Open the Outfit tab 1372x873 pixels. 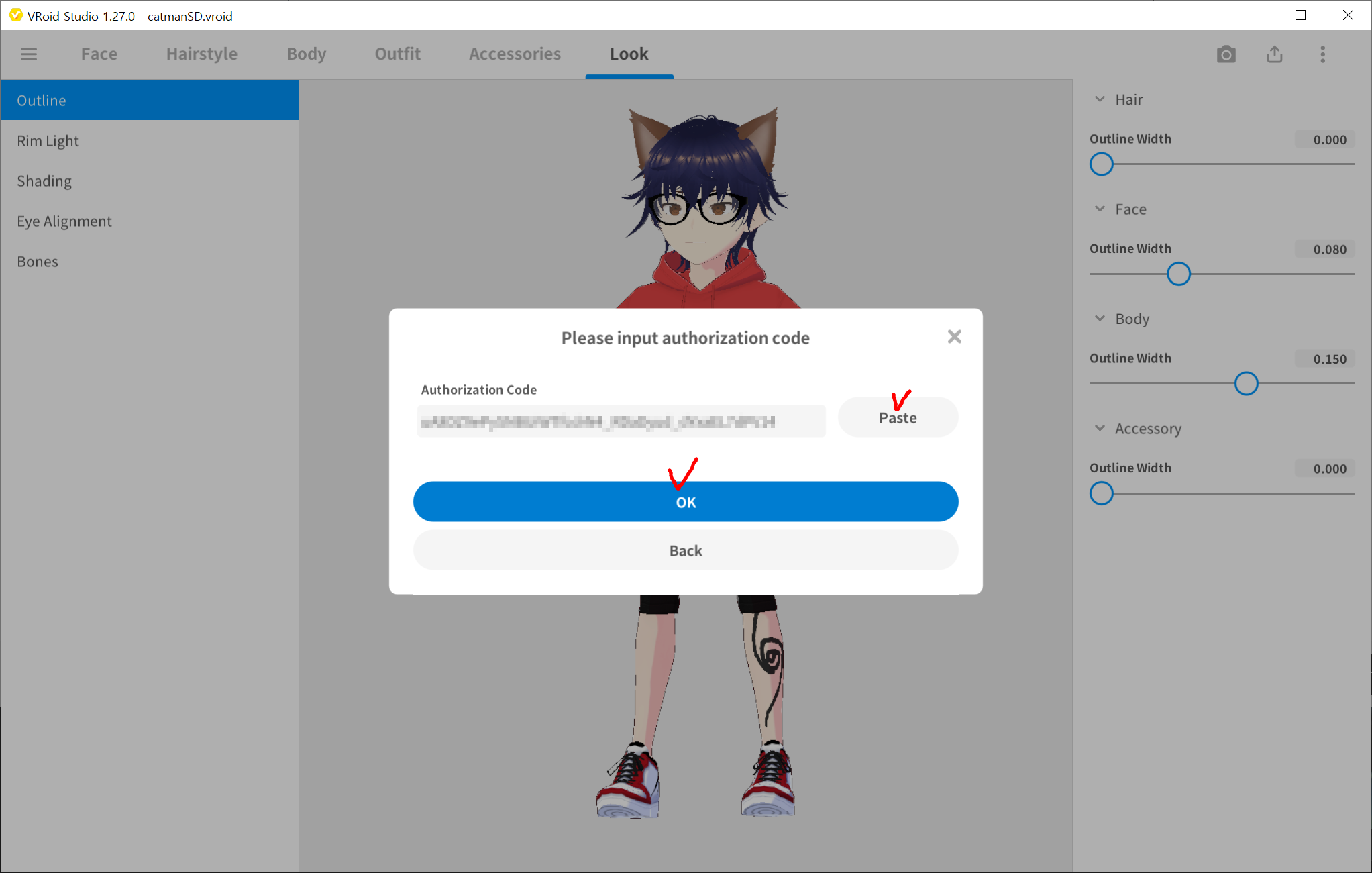397,54
